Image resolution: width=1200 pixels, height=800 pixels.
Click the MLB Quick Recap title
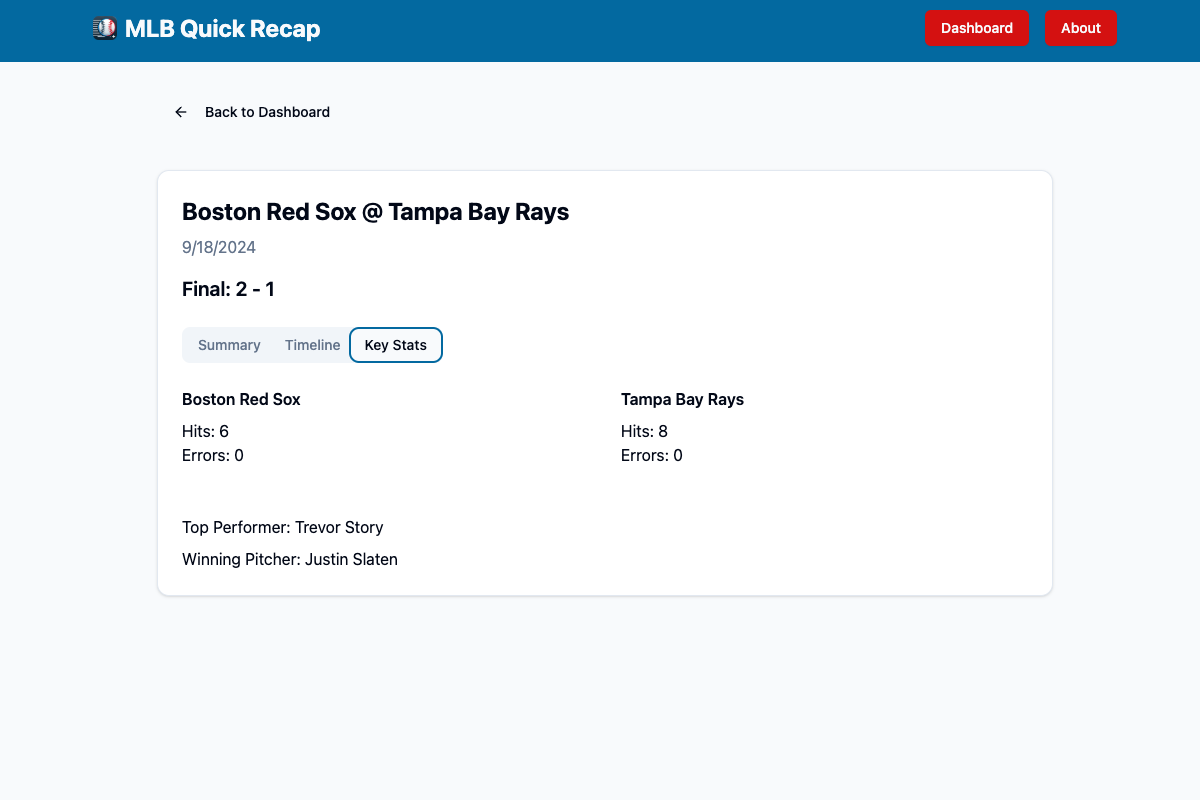(222, 29)
